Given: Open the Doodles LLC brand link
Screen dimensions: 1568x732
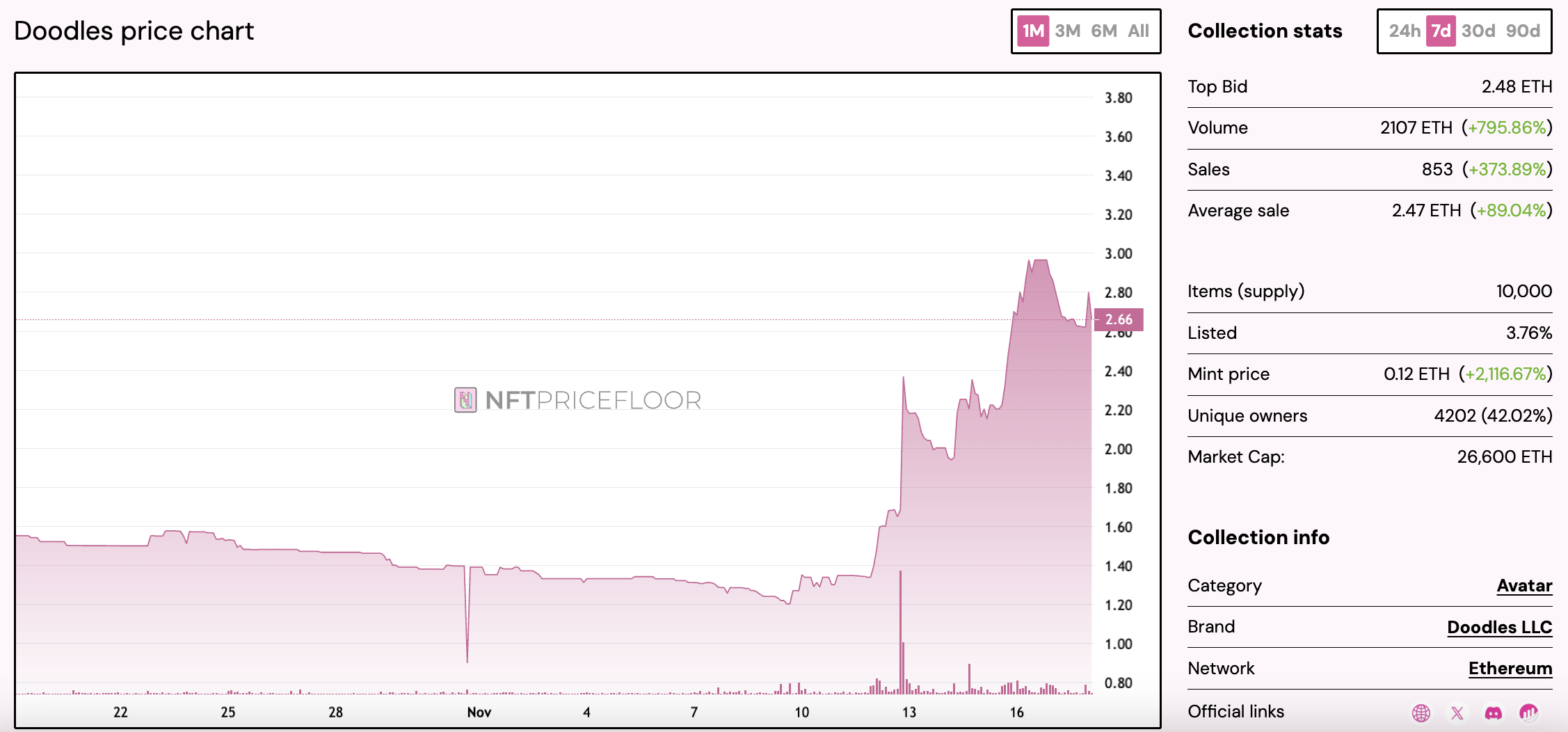Looking at the screenshot, I should click(x=1499, y=627).
